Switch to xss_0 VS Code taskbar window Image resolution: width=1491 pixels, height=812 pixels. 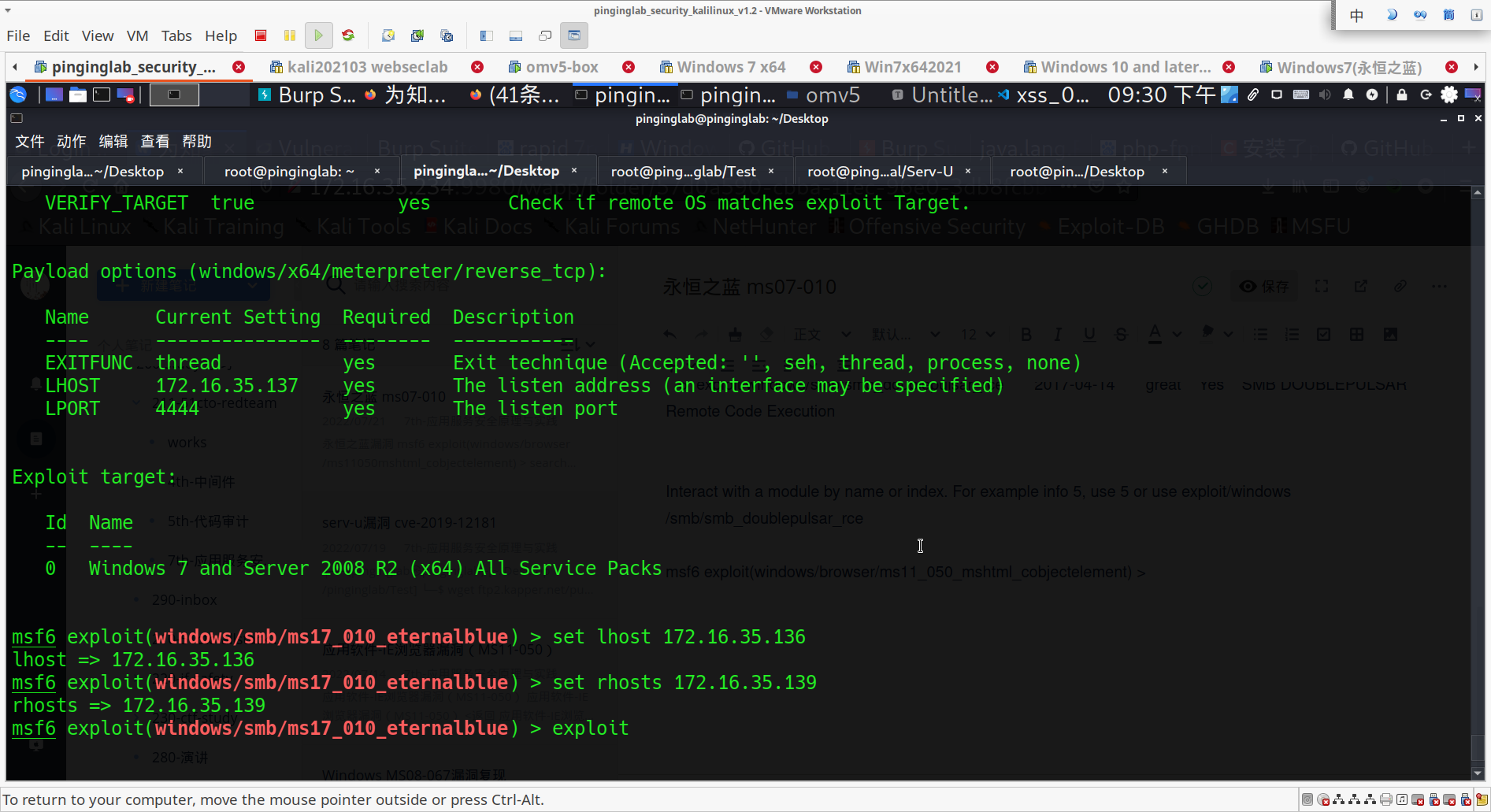[1044, 95]
